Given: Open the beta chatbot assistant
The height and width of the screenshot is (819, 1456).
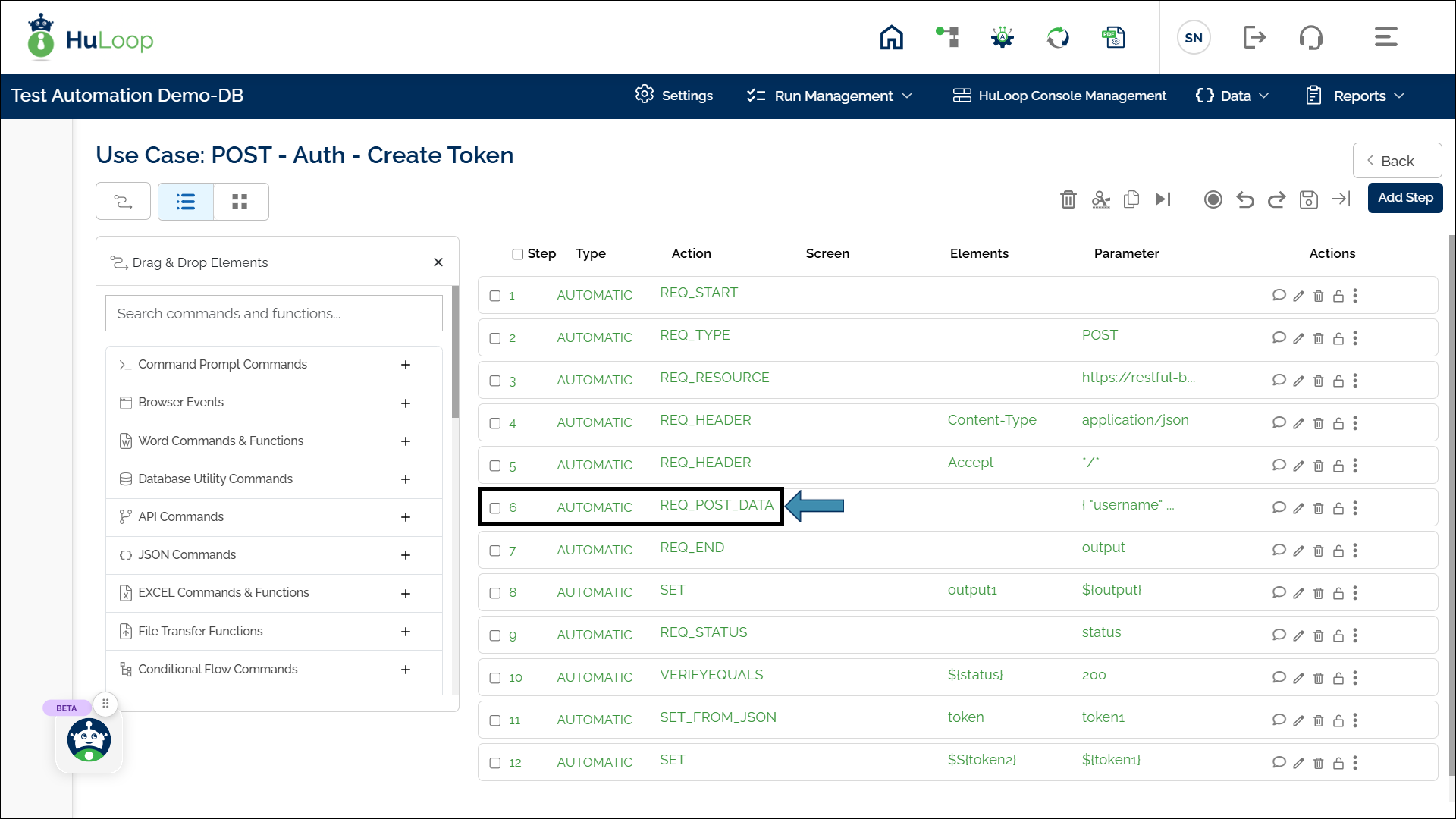Looking at the screenshot, I should pyautogui.click(x=89, y=740).
